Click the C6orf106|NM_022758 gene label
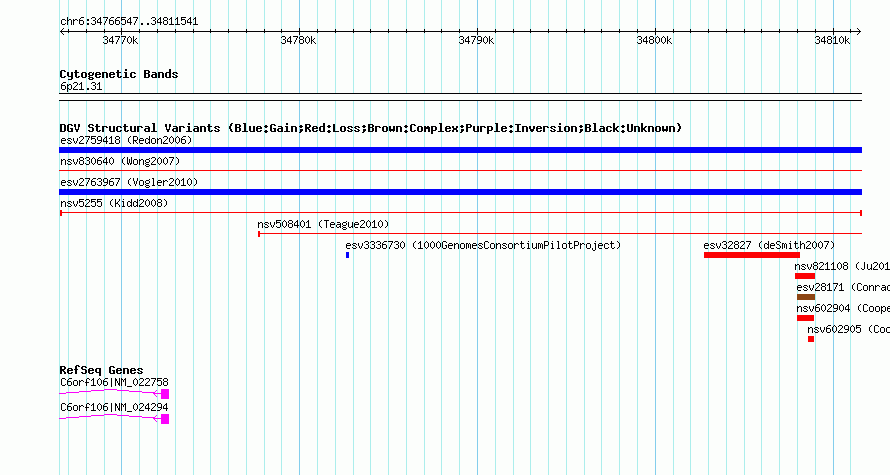The image size is (890, 475). [x=114, y=382]
